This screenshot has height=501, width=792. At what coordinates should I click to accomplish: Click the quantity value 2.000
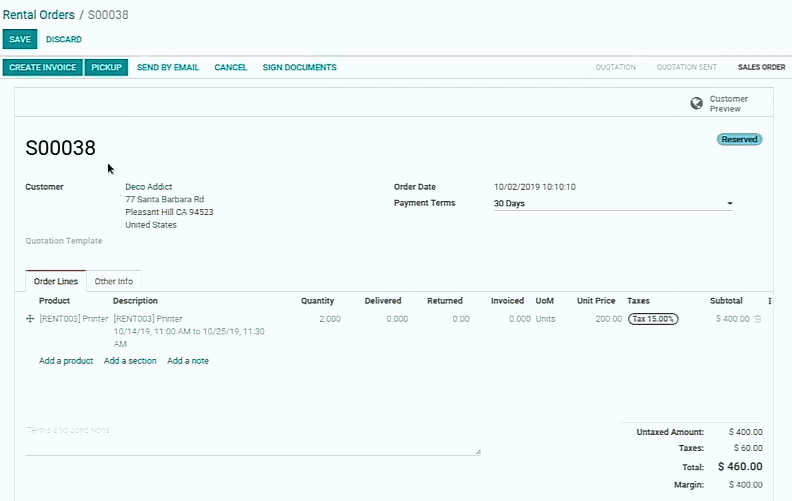(x=330, y=319)
